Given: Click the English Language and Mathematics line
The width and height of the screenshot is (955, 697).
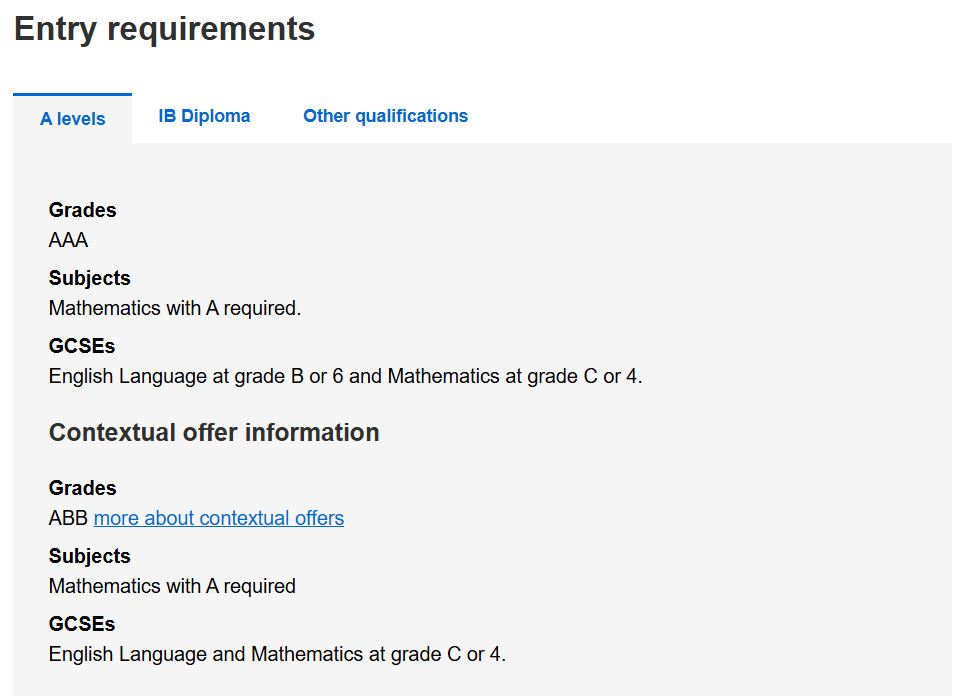Looking at the screenshot, I should (277, 655).
